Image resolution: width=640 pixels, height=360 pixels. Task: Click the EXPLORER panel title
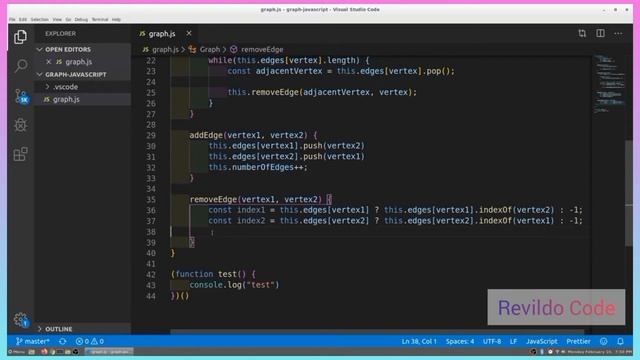(x=60, y=34)
